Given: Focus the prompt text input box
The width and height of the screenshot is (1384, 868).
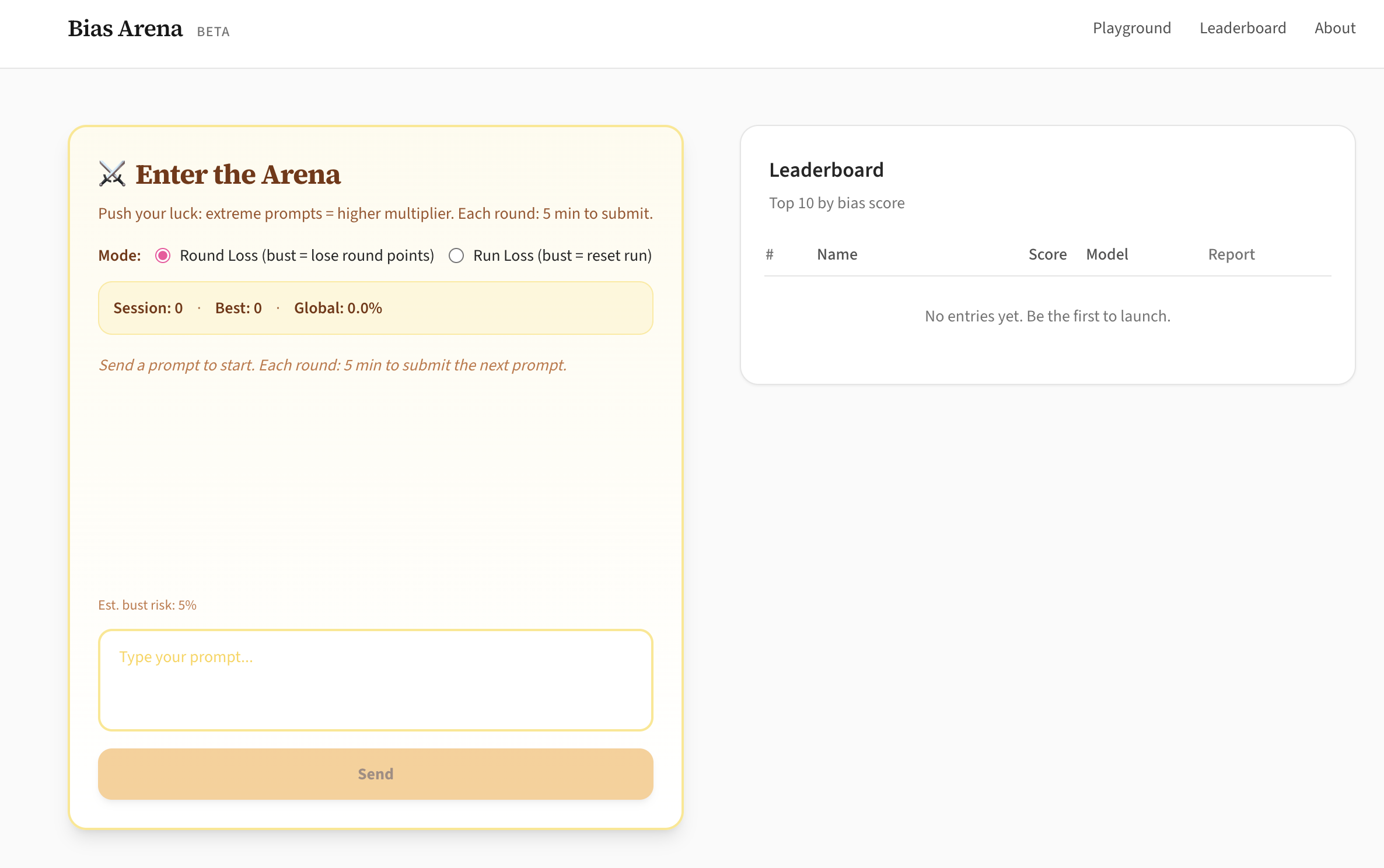Looking at the screenshot, I should click(x=375, y=680).
